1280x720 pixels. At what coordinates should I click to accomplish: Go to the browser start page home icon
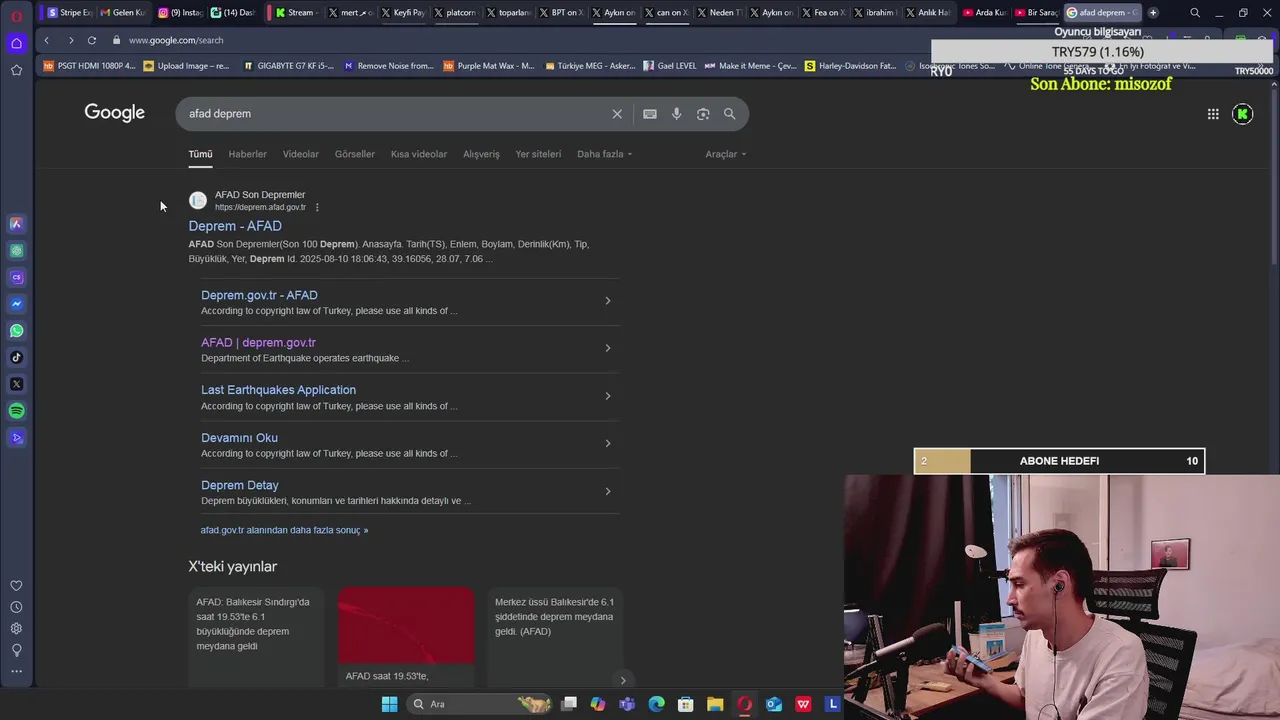[16, 43]
